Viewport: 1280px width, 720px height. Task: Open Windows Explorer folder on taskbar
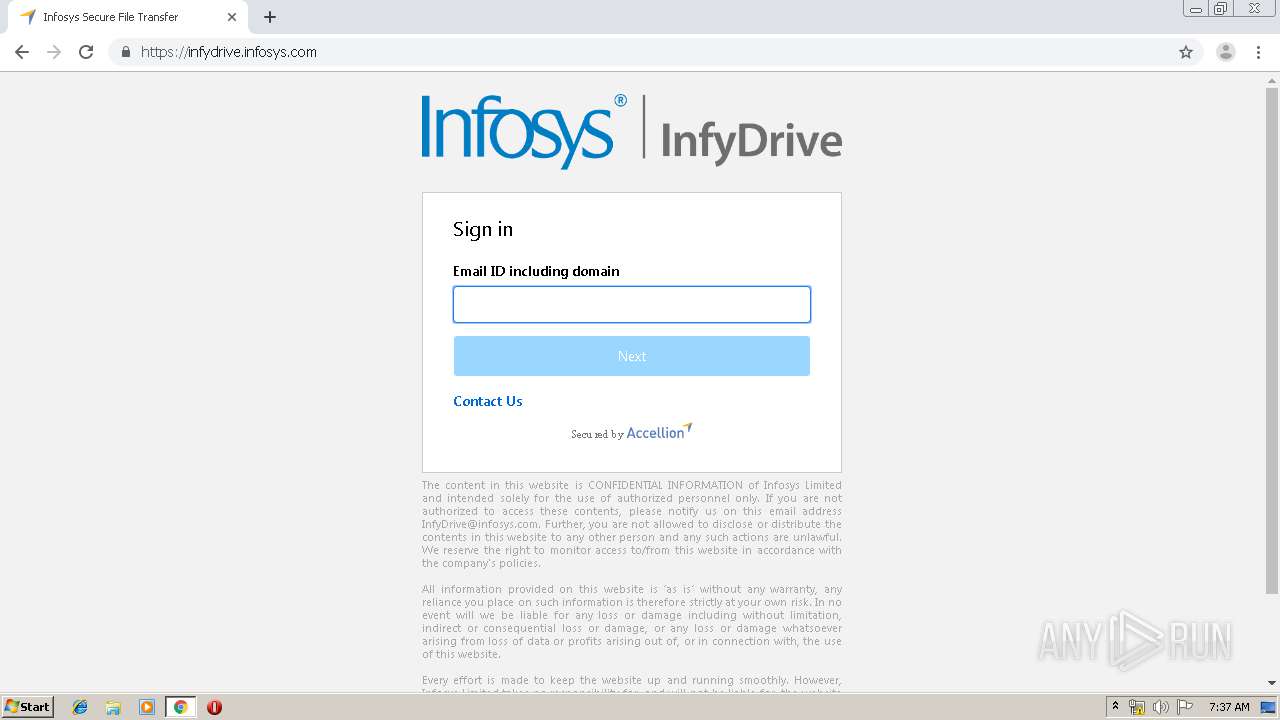click(x=113, y=707)
